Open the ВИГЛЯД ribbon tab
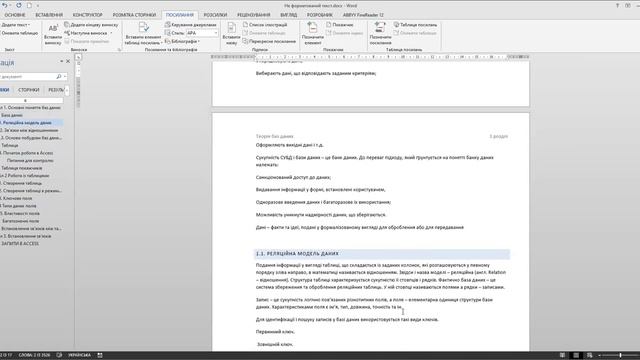The width and height of the screenshot is (640, 360). coord(289,15)
